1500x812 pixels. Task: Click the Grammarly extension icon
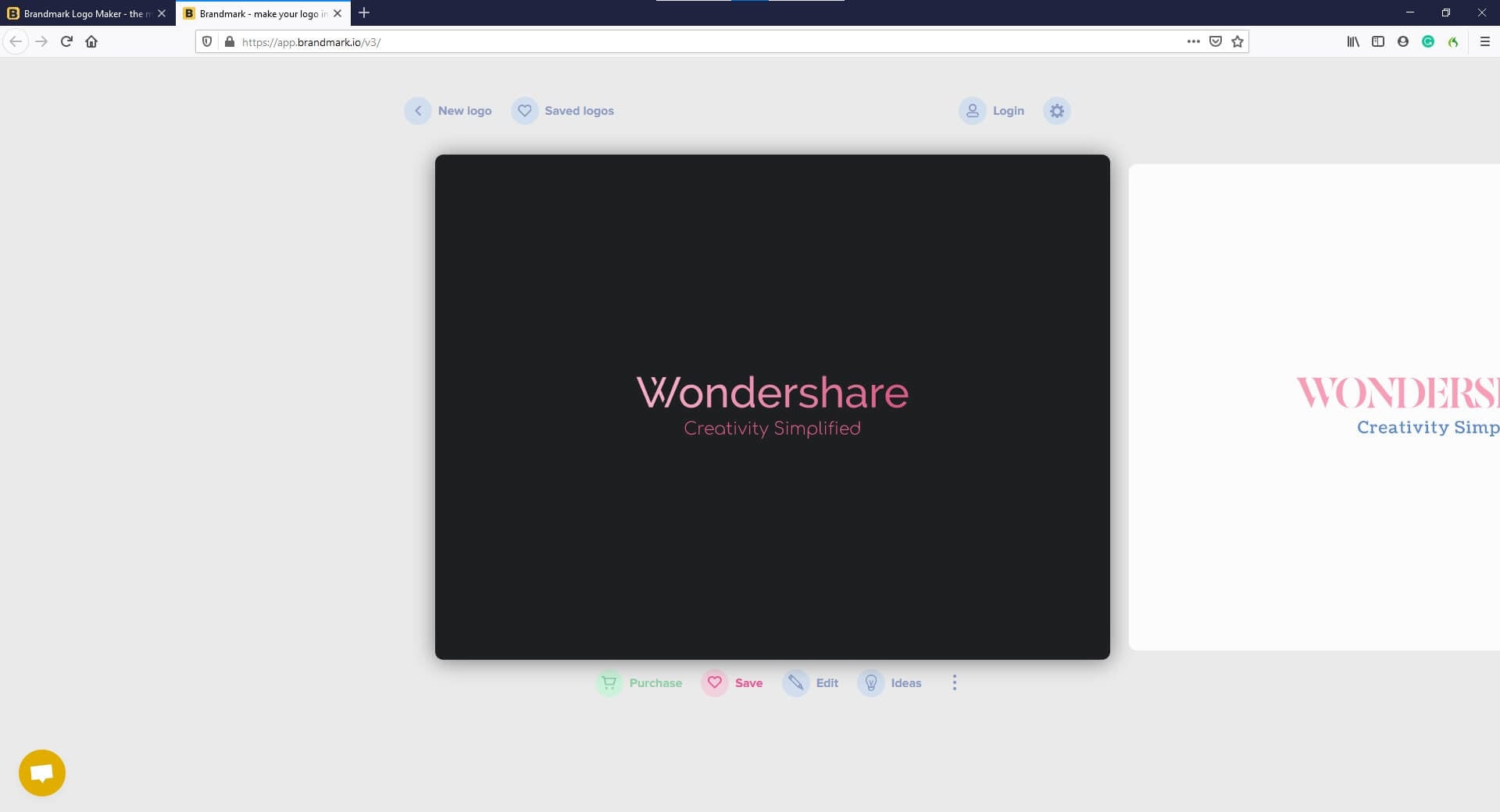1428,41
